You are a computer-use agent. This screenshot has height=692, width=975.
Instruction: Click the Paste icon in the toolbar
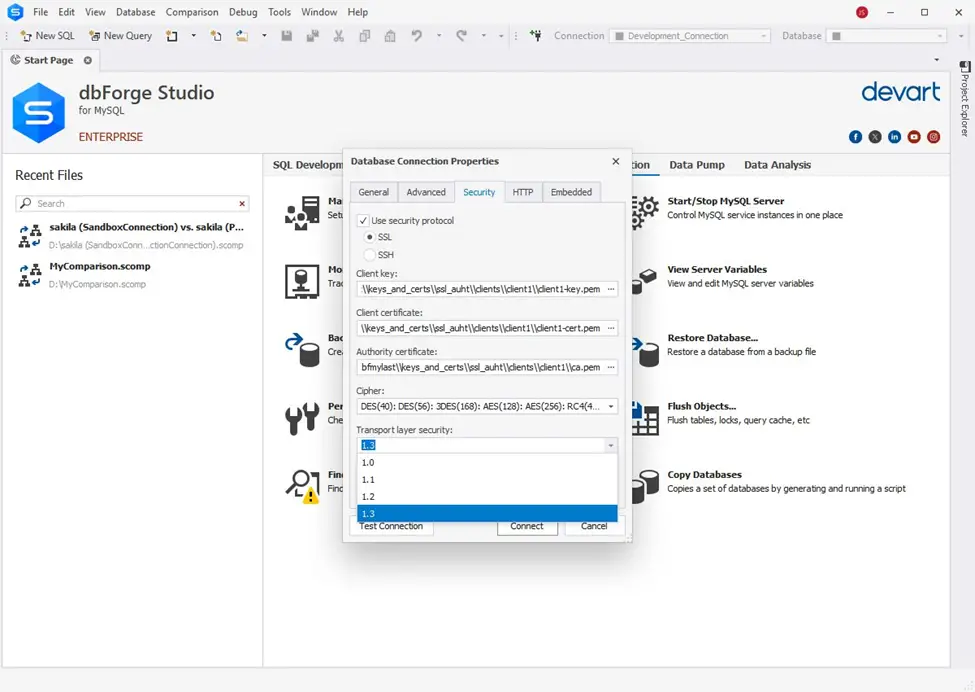click(390, 36)
